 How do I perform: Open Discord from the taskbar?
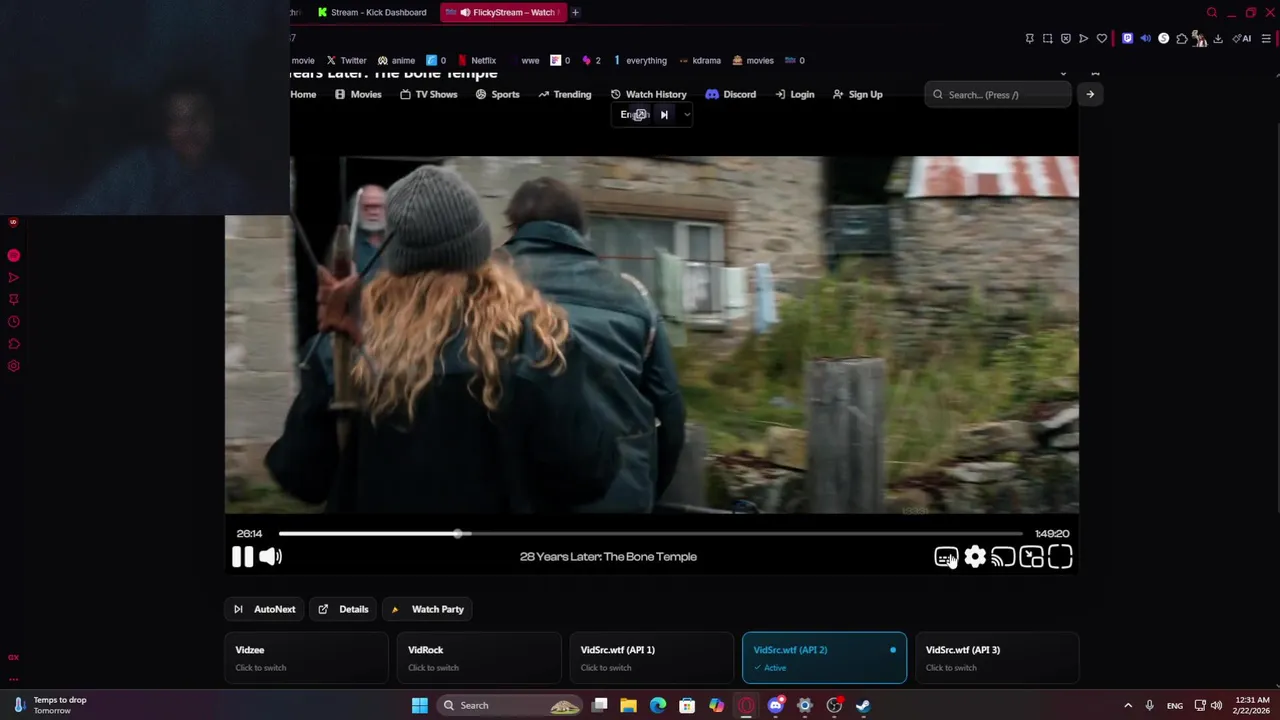pos(775,706)
